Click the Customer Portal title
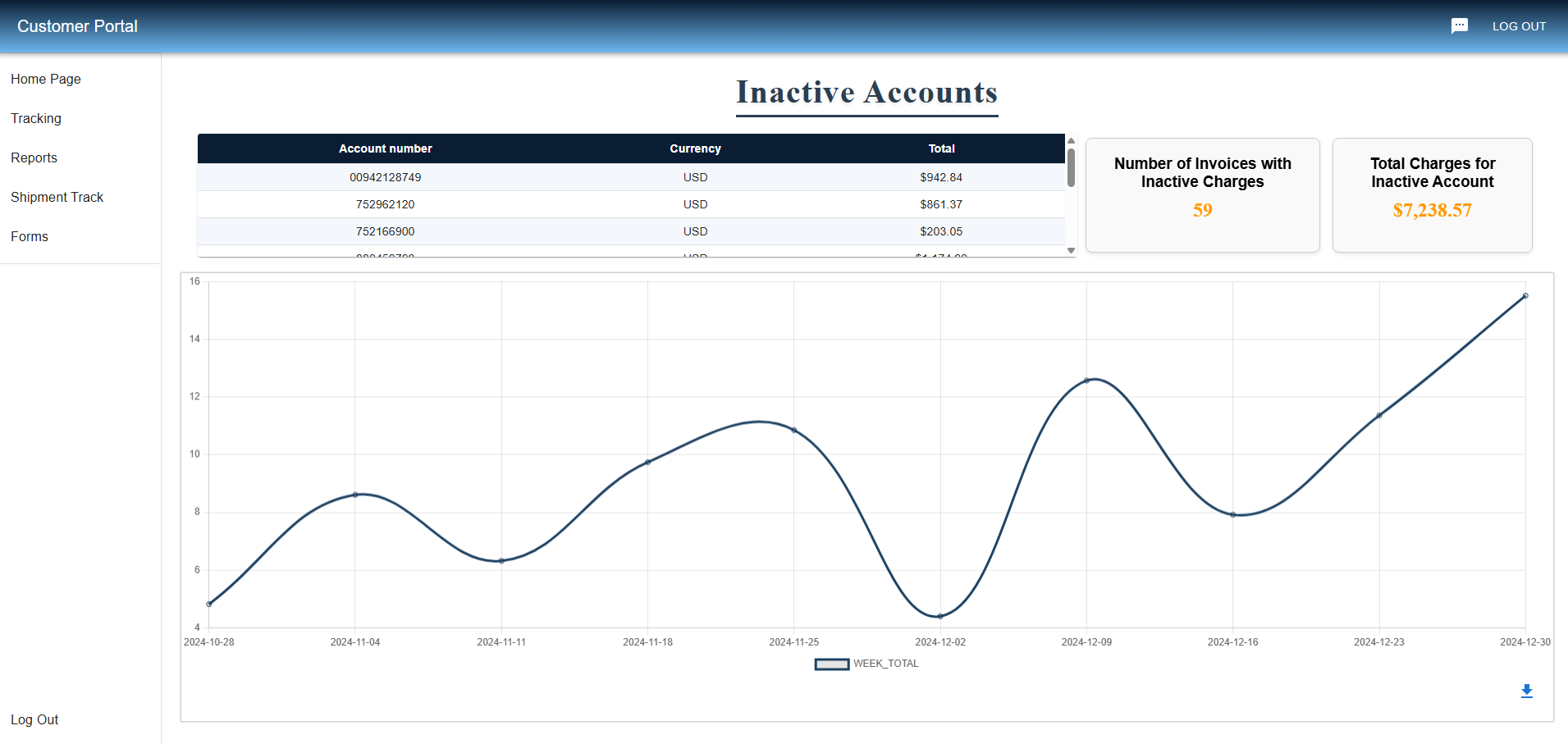Screen dimensions: 1568x744 pos(77,26)
